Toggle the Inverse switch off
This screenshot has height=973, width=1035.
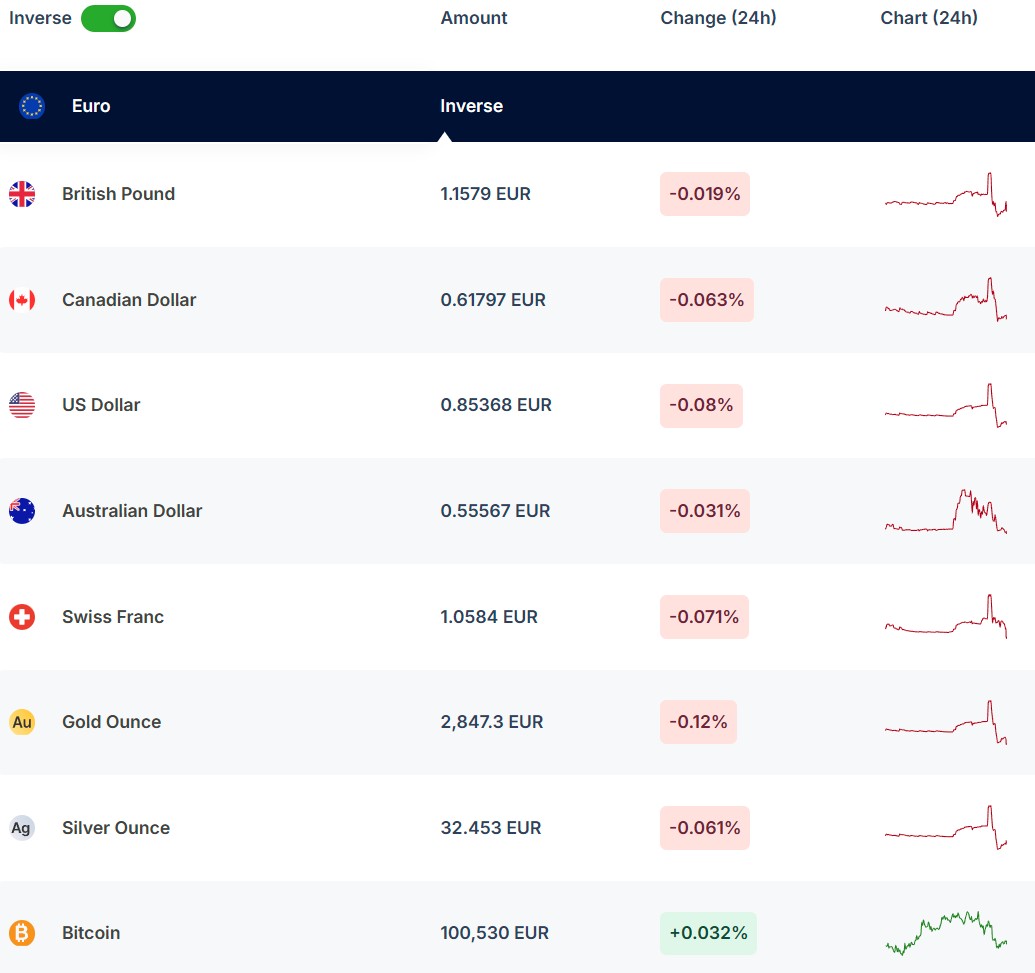click(x=108, y=18)
